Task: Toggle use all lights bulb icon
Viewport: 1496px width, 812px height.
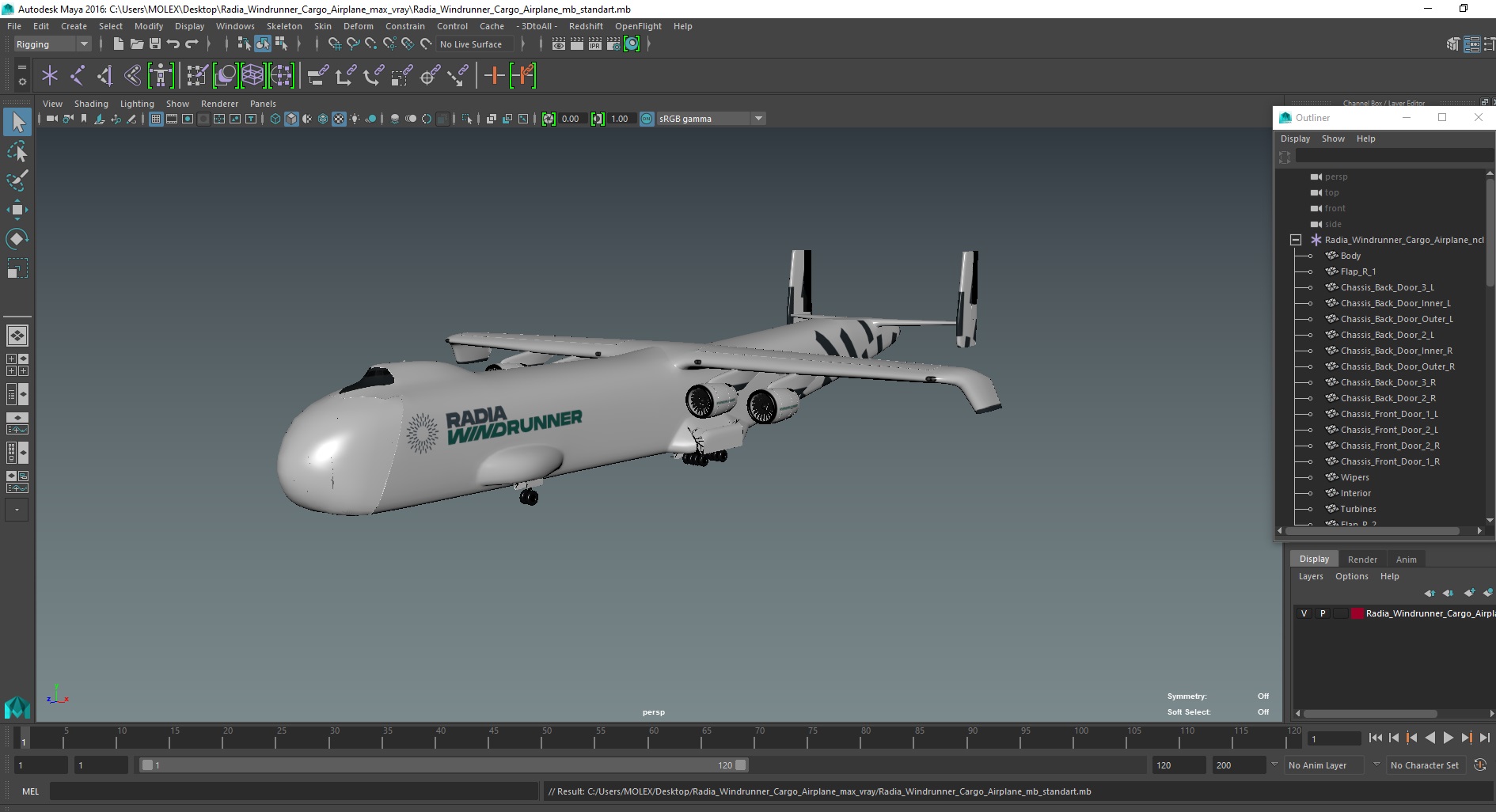Action: click(x=355, y=119)
